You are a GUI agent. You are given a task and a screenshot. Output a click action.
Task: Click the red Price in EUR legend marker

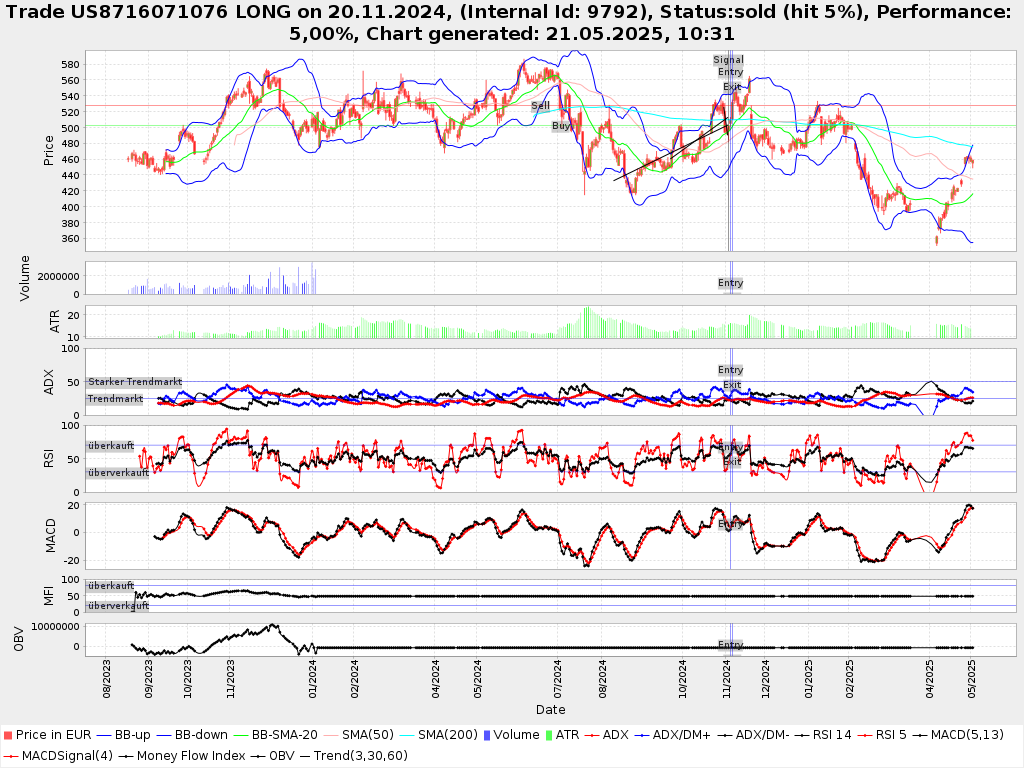(x=7, y=735)
